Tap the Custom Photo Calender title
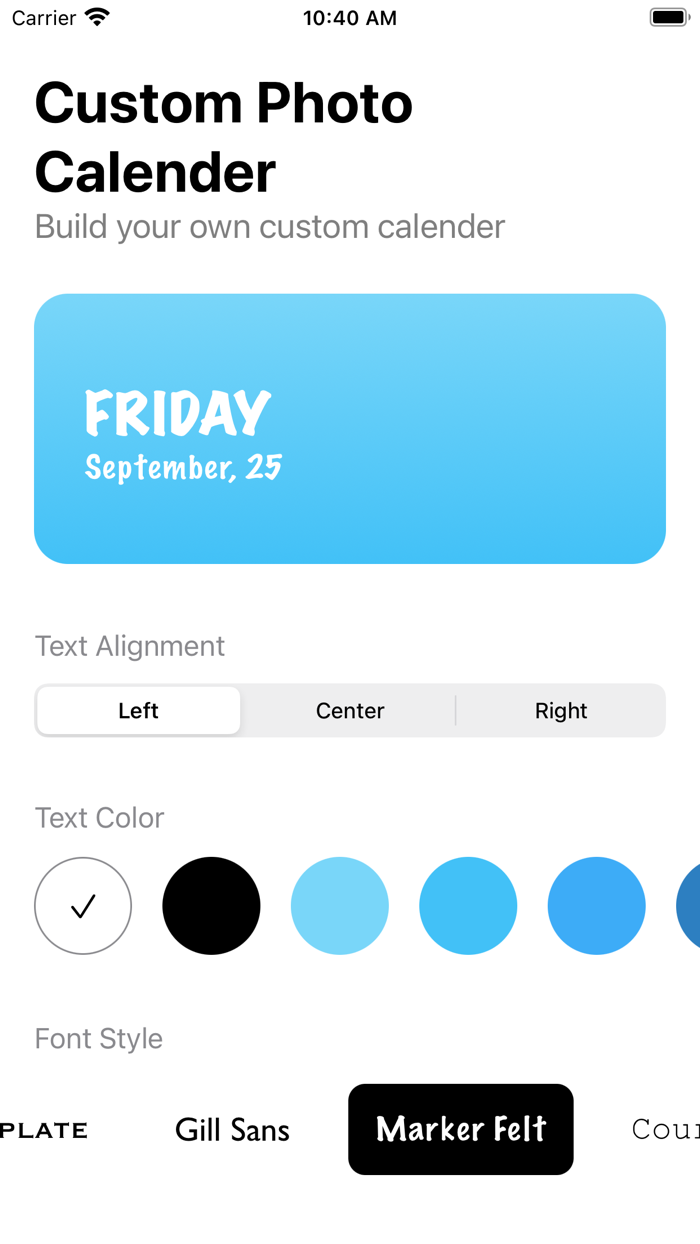 pos(224,135)
